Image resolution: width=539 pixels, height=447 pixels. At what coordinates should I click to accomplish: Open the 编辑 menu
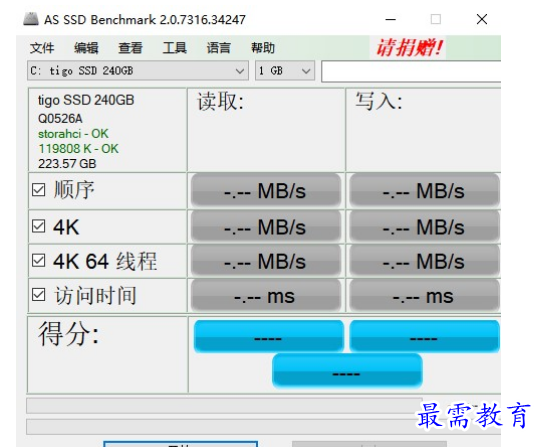[86, 48]
